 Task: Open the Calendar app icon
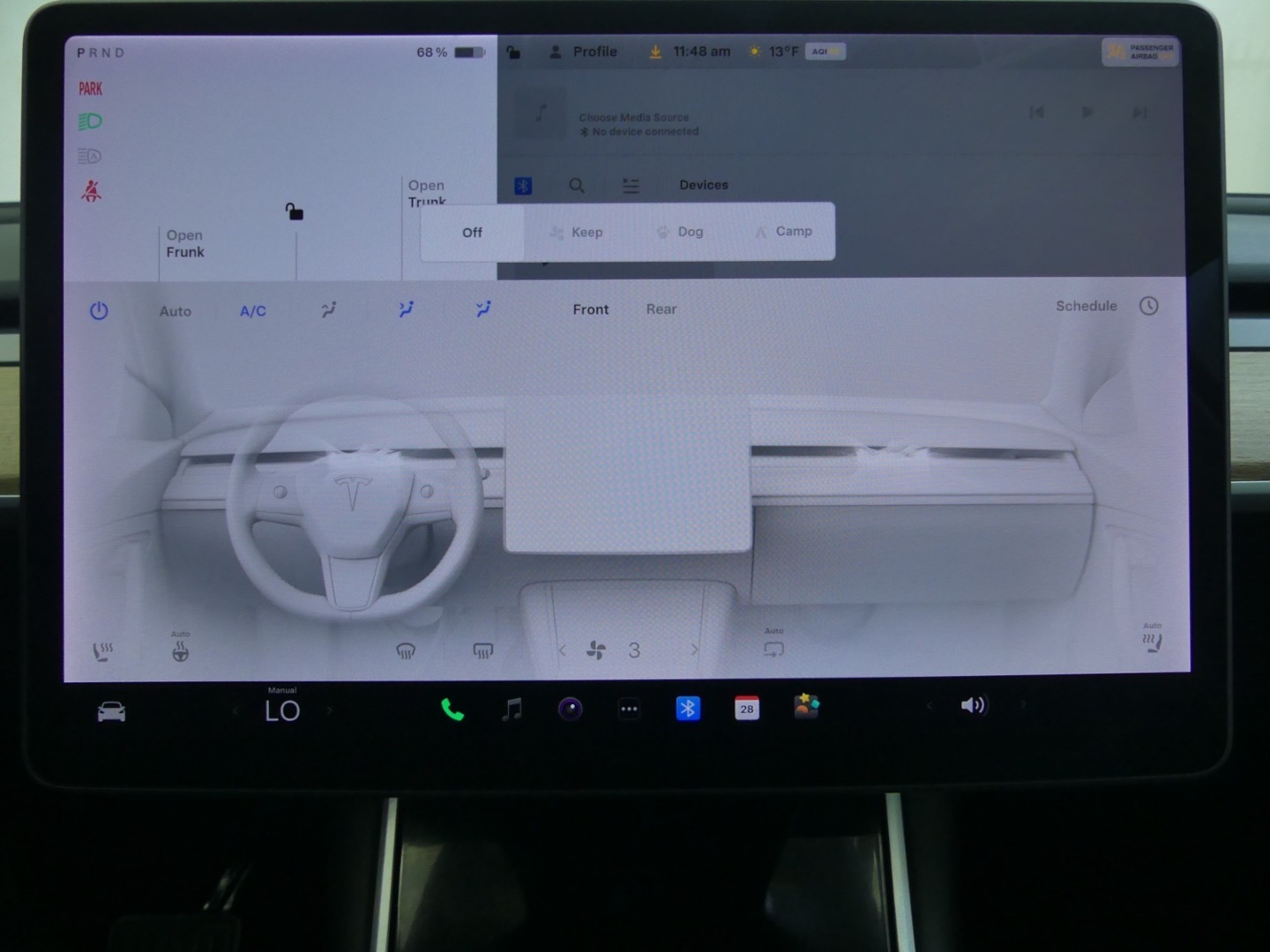click(747, 709)
